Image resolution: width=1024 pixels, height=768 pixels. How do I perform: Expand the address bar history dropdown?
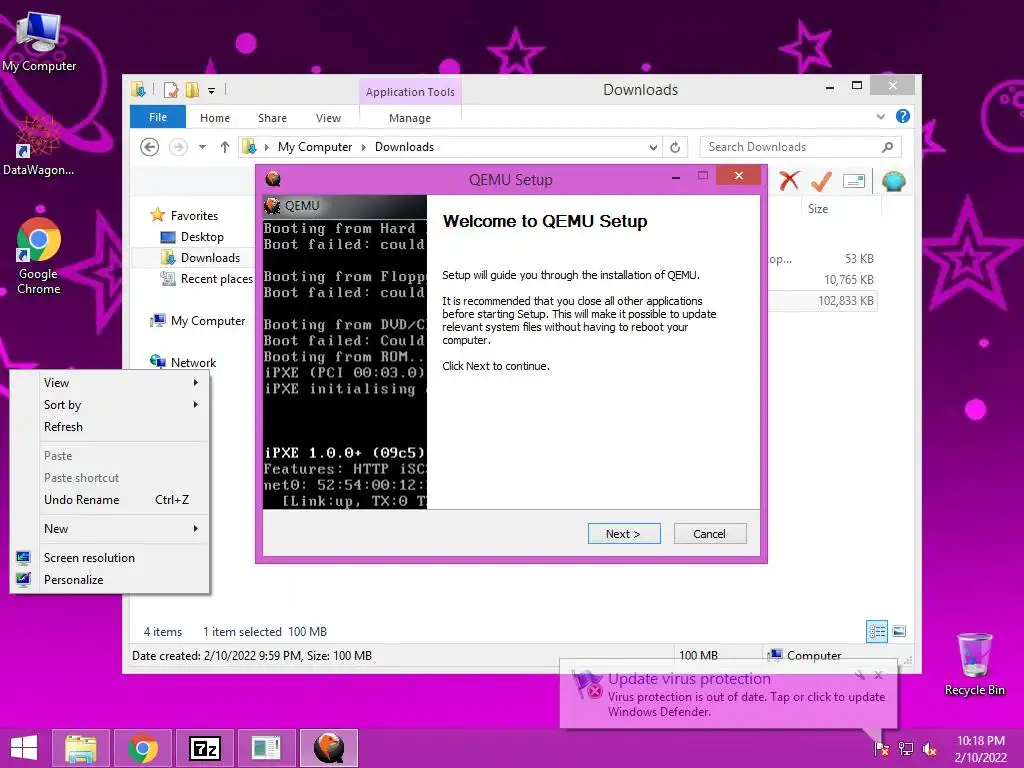652,147
